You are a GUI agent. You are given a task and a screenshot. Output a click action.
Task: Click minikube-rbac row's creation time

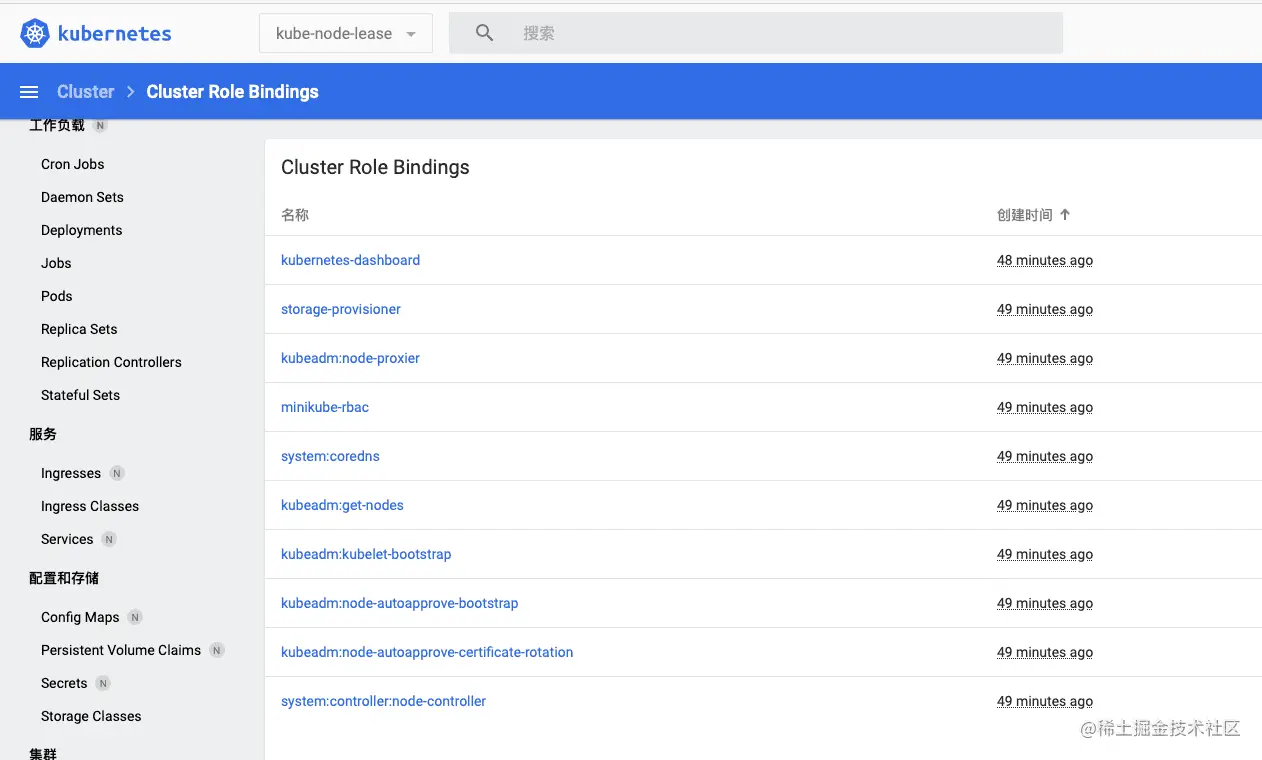(x=1045, y=407)
